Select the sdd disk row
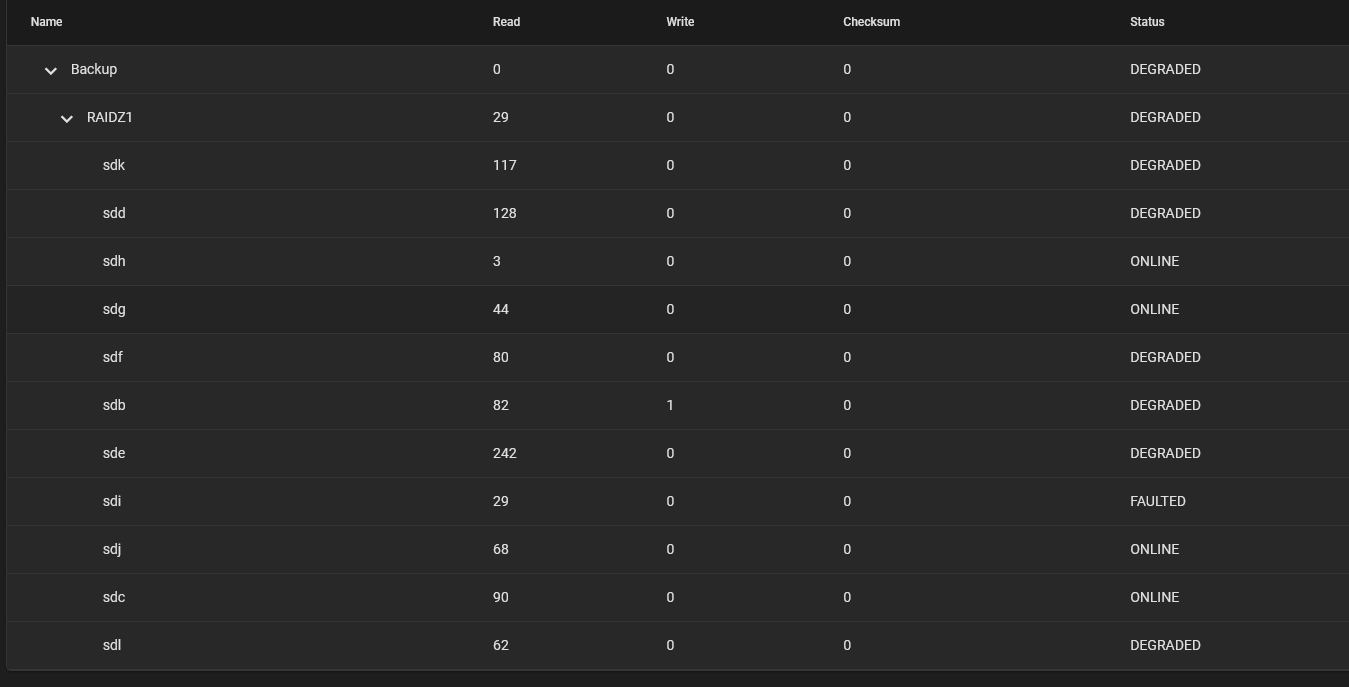Viewport: 1349px width, 687px height. pyautogui.click(x=678, y=214)
